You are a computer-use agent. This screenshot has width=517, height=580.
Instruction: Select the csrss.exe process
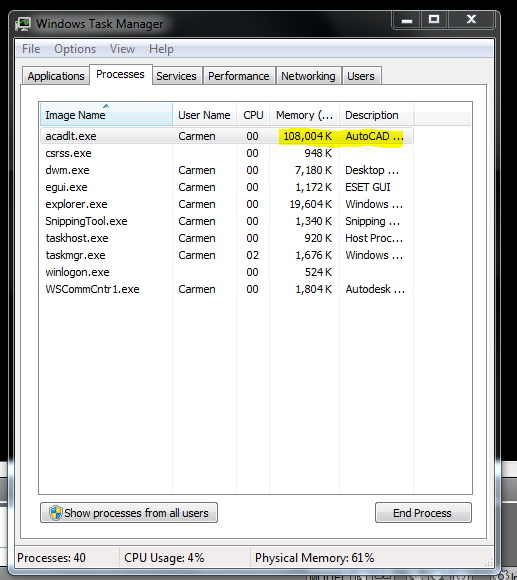227,153
